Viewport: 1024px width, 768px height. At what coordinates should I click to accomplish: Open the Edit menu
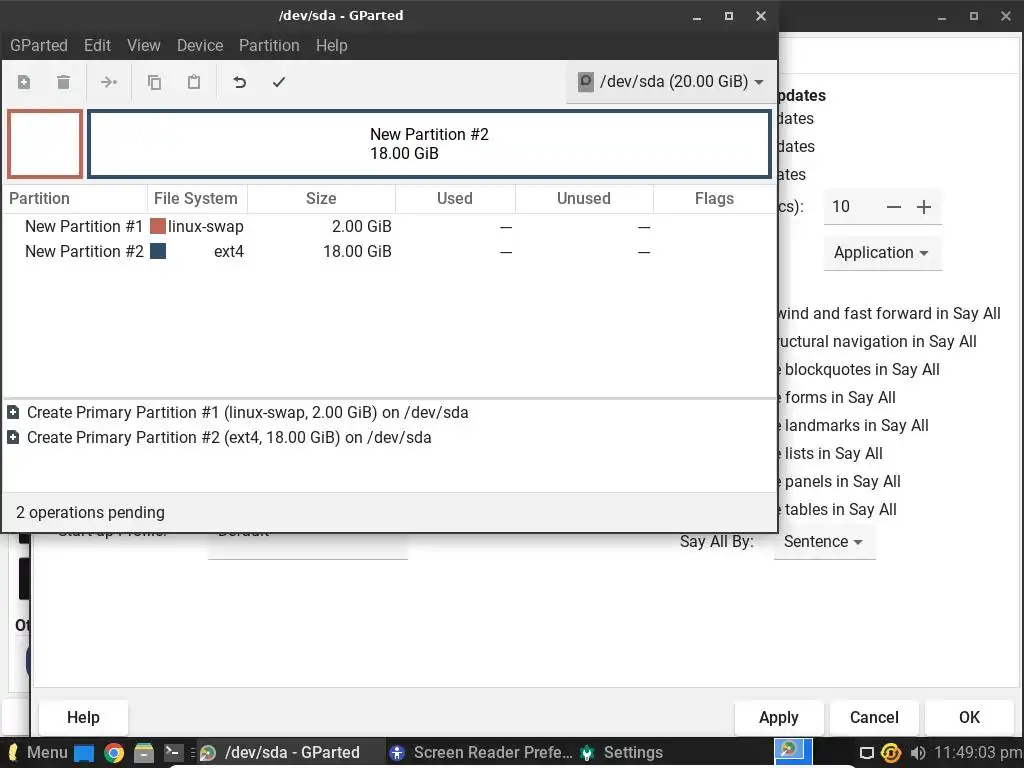97,46
